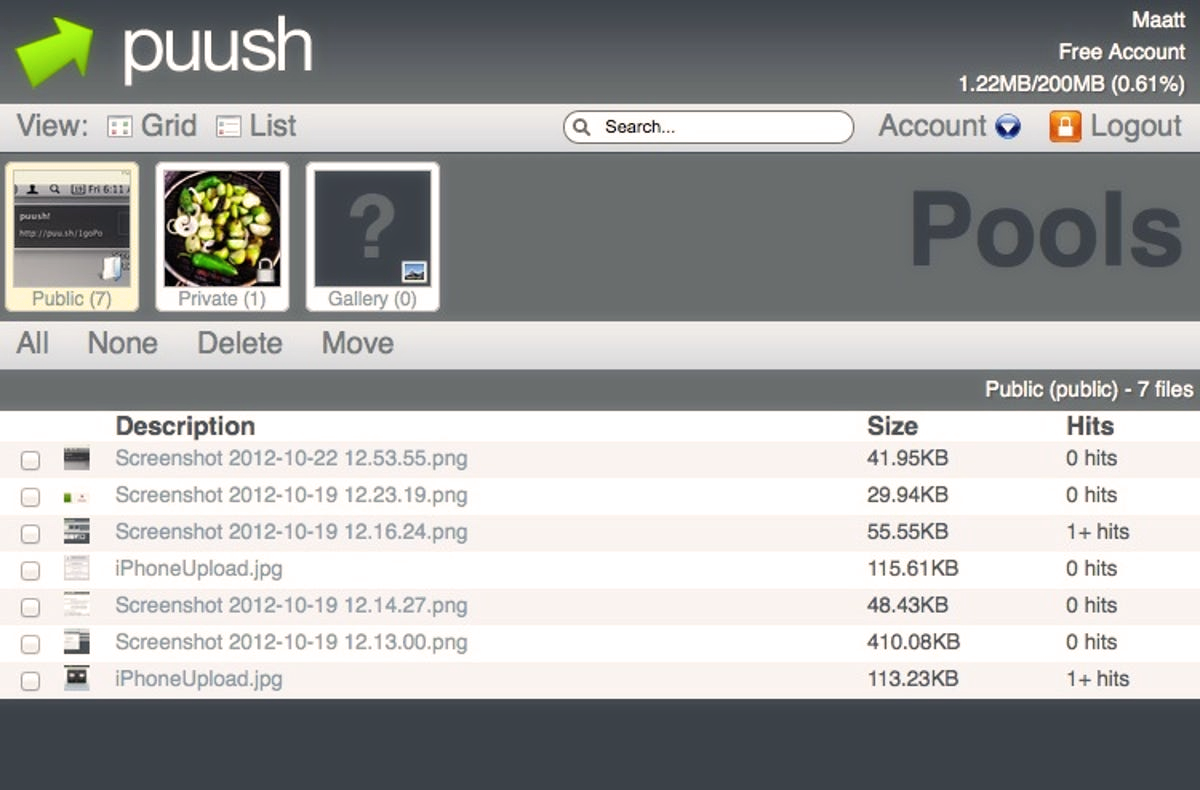This screenshot has width=1200, height=790.
Task: Open the iPhoneUpload.jpg sized 113.23KB
Action: click(199, 679)
